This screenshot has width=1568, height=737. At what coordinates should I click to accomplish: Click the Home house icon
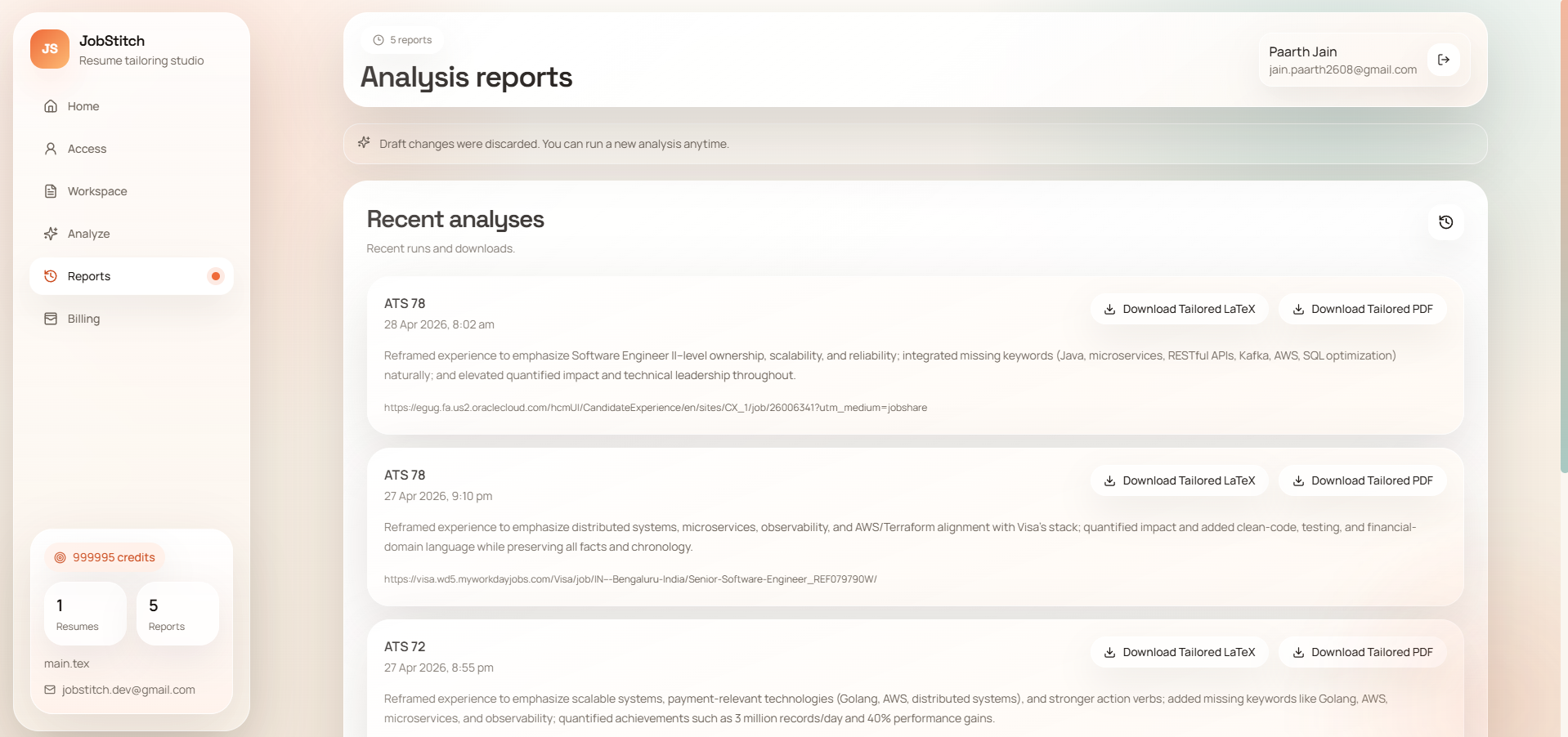(51, 106)
